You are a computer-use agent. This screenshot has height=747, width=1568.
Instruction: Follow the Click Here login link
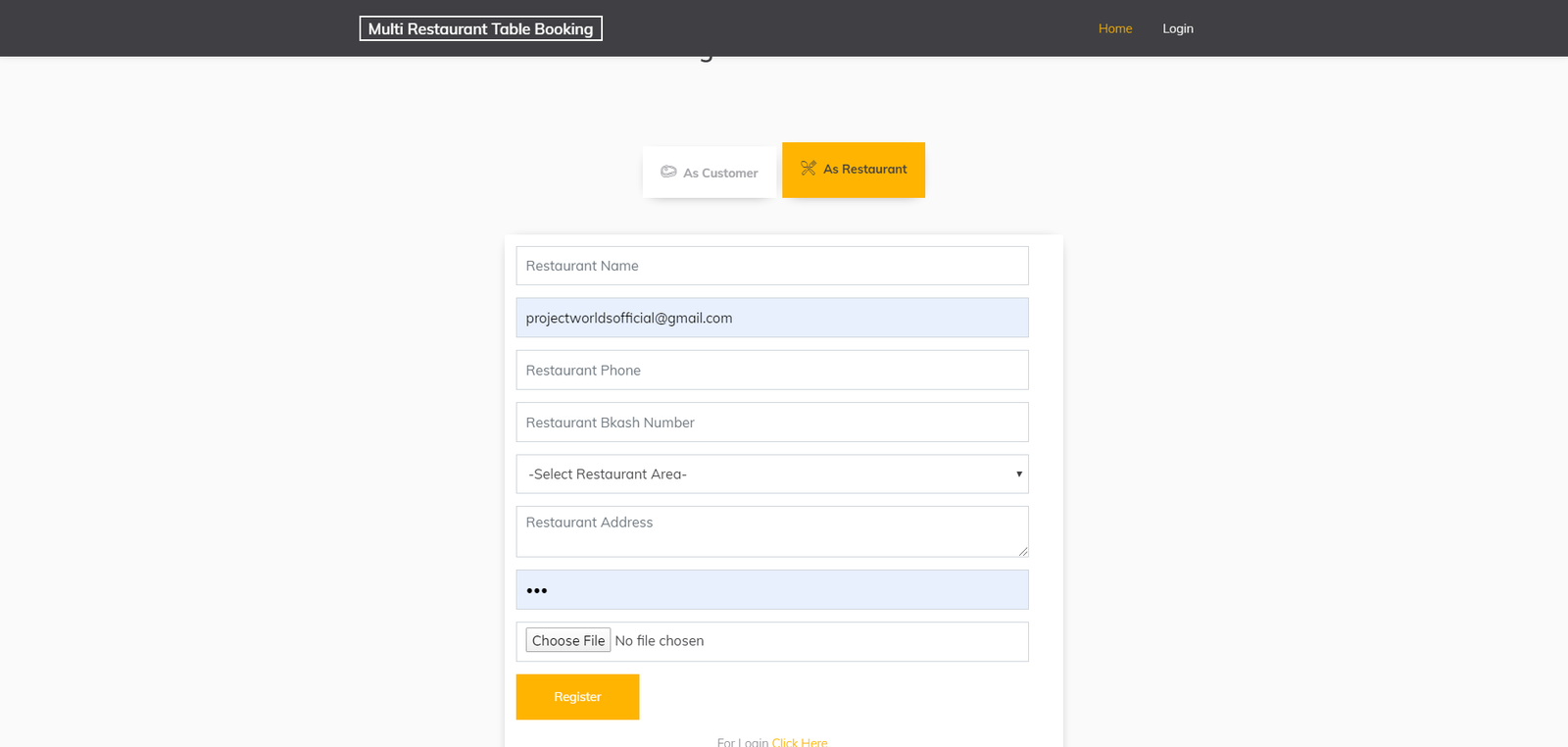click(x=799, y=742)
